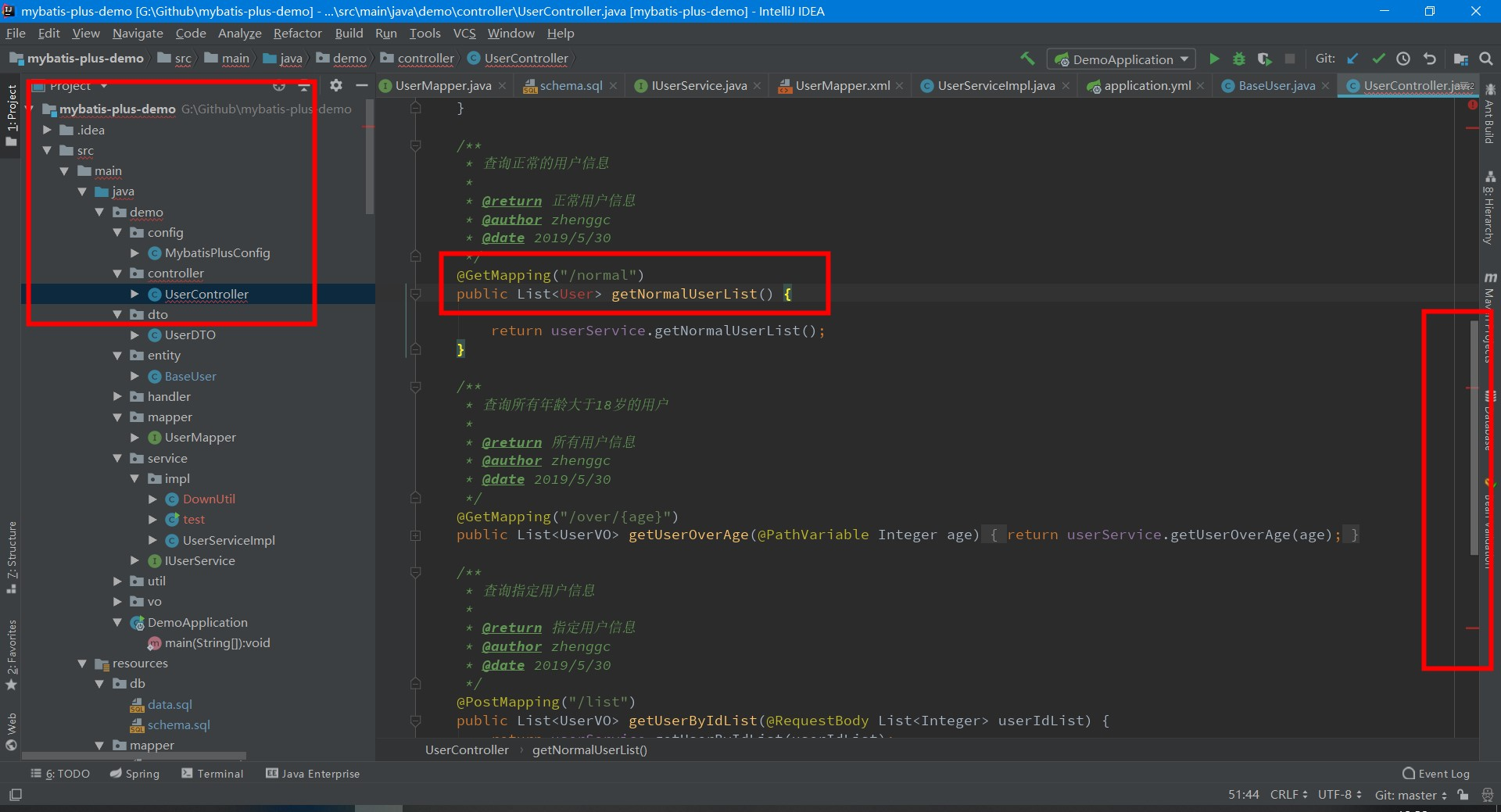Open the CRLF line separator selector
This screenshot has height=812, width=1501.
click(x=1288, y=795)
